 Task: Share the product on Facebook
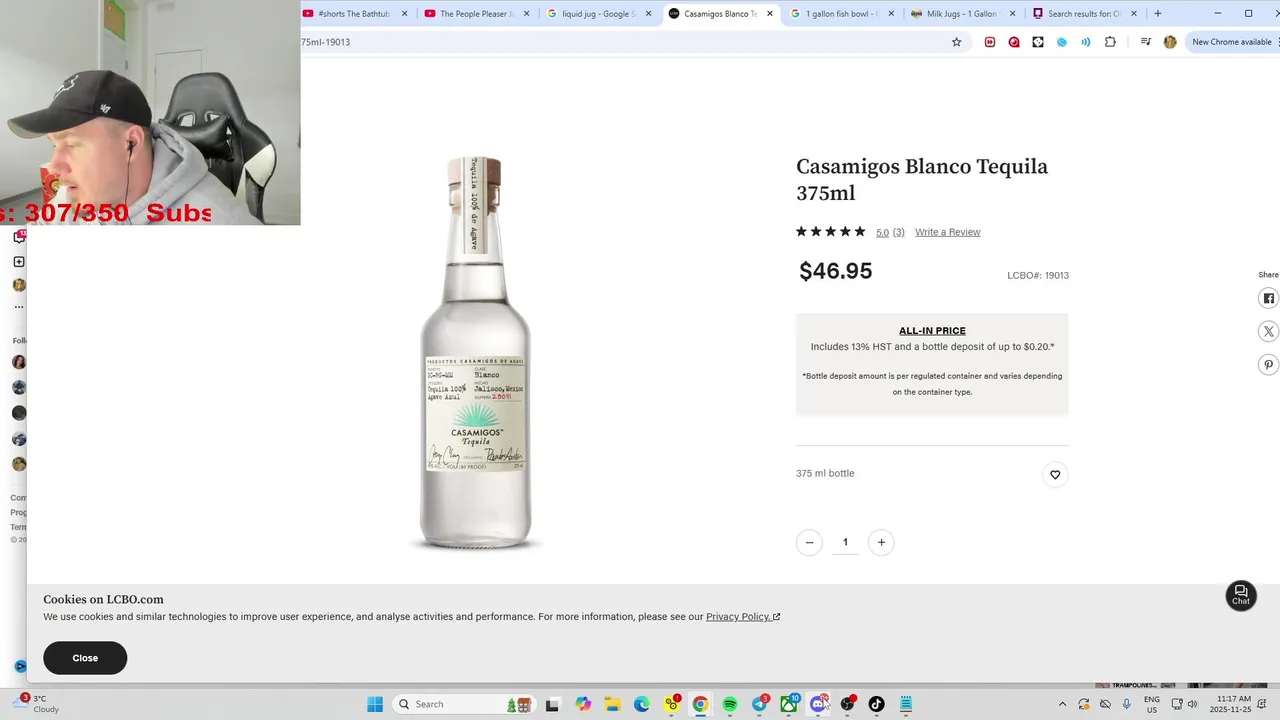(x=1268, y=298)
